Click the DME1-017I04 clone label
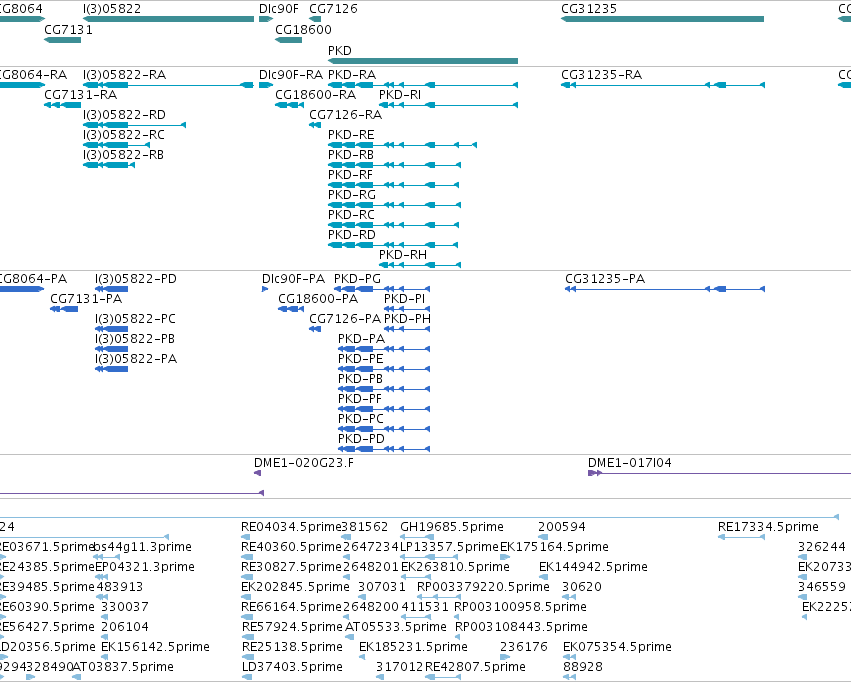Screen dimensions: 851x682 point(630,463)
